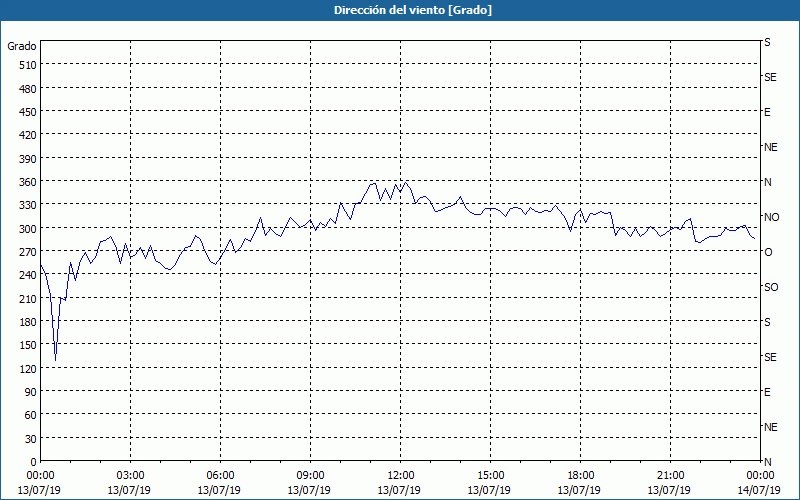This screenshot has width=800, height=500.
Task: Click the 450 y-axis label
Action: tap(28, 112)
